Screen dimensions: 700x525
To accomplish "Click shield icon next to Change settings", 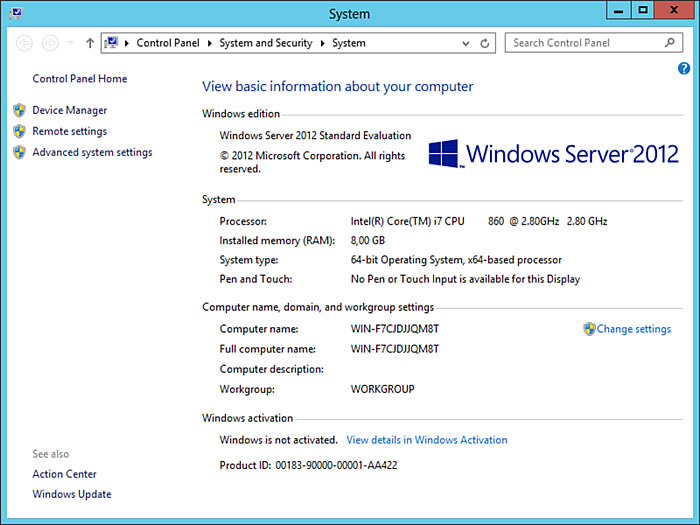I will 589,329.
